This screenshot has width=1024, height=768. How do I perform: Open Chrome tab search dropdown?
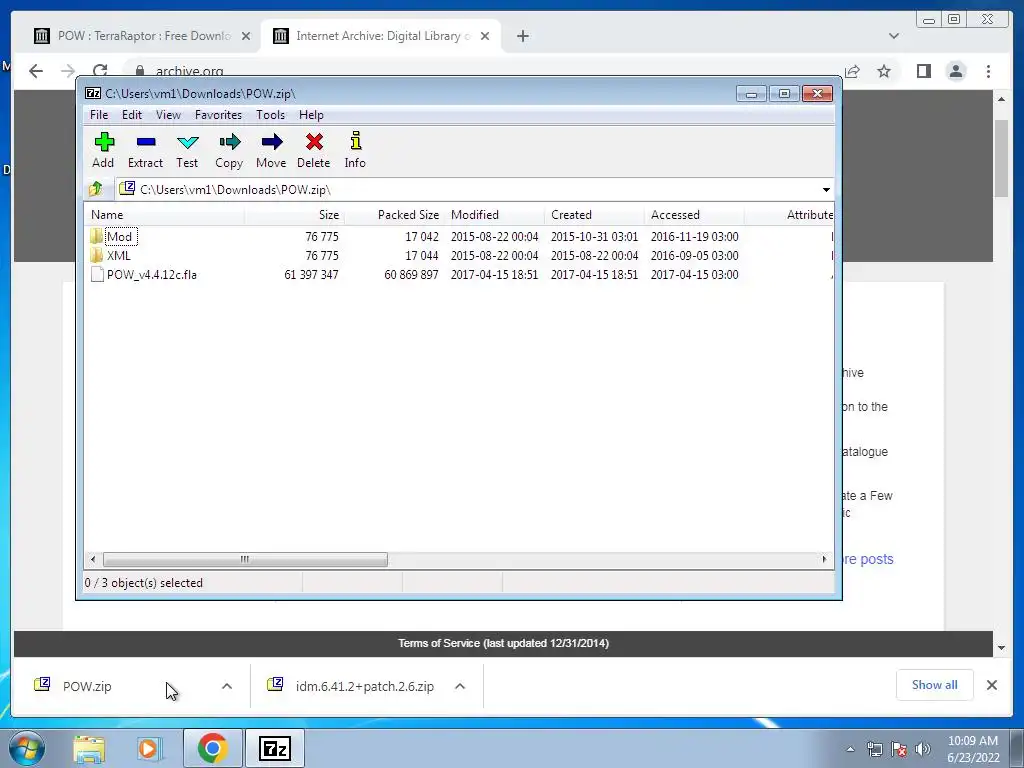(894, 36)
